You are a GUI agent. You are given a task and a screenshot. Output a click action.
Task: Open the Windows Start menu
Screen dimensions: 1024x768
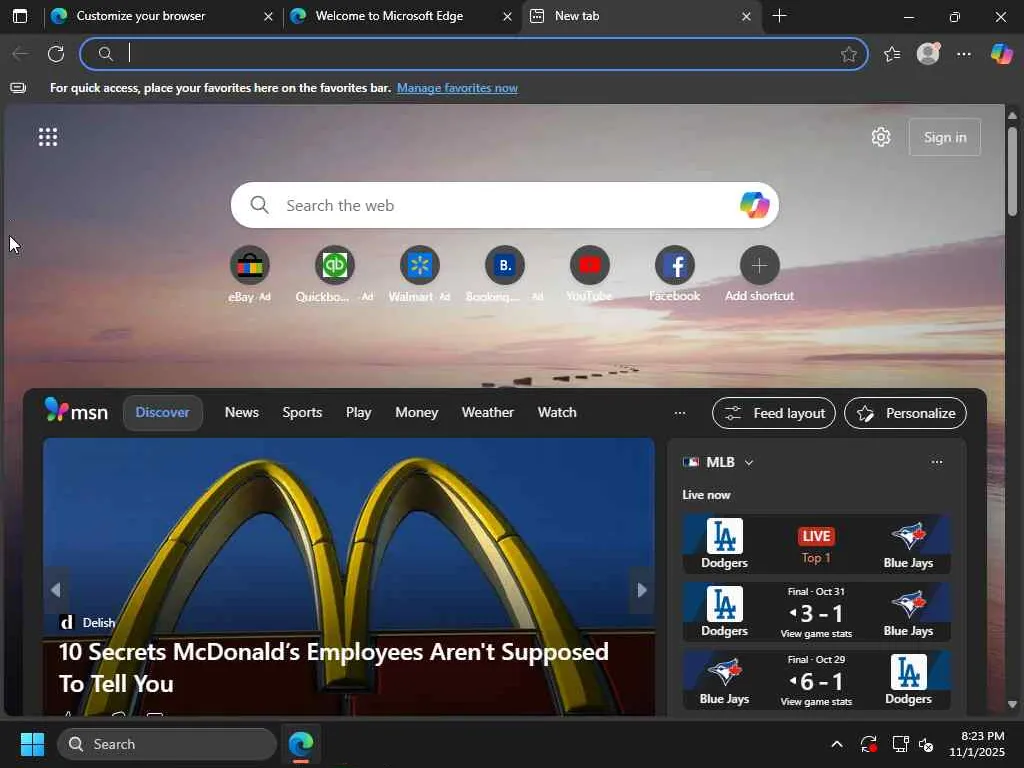[x=32, y=744]
